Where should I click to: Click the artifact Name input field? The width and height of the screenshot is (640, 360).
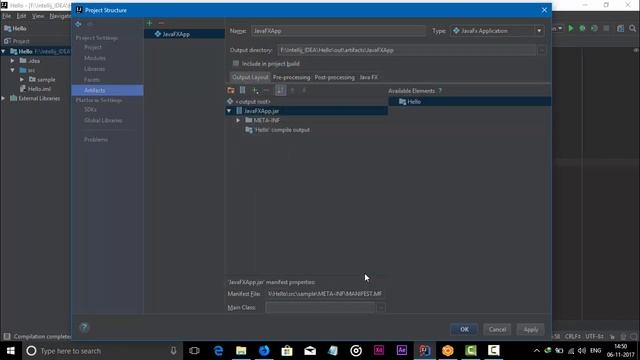[x=338, y=31]
